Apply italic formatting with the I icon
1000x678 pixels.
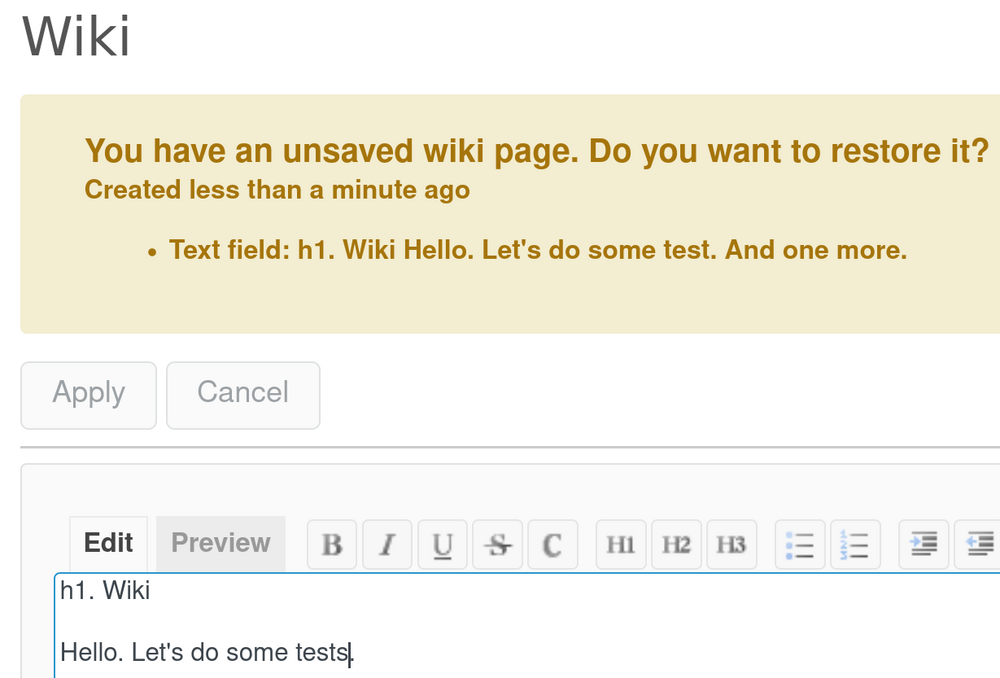click(x=387, y=543)
